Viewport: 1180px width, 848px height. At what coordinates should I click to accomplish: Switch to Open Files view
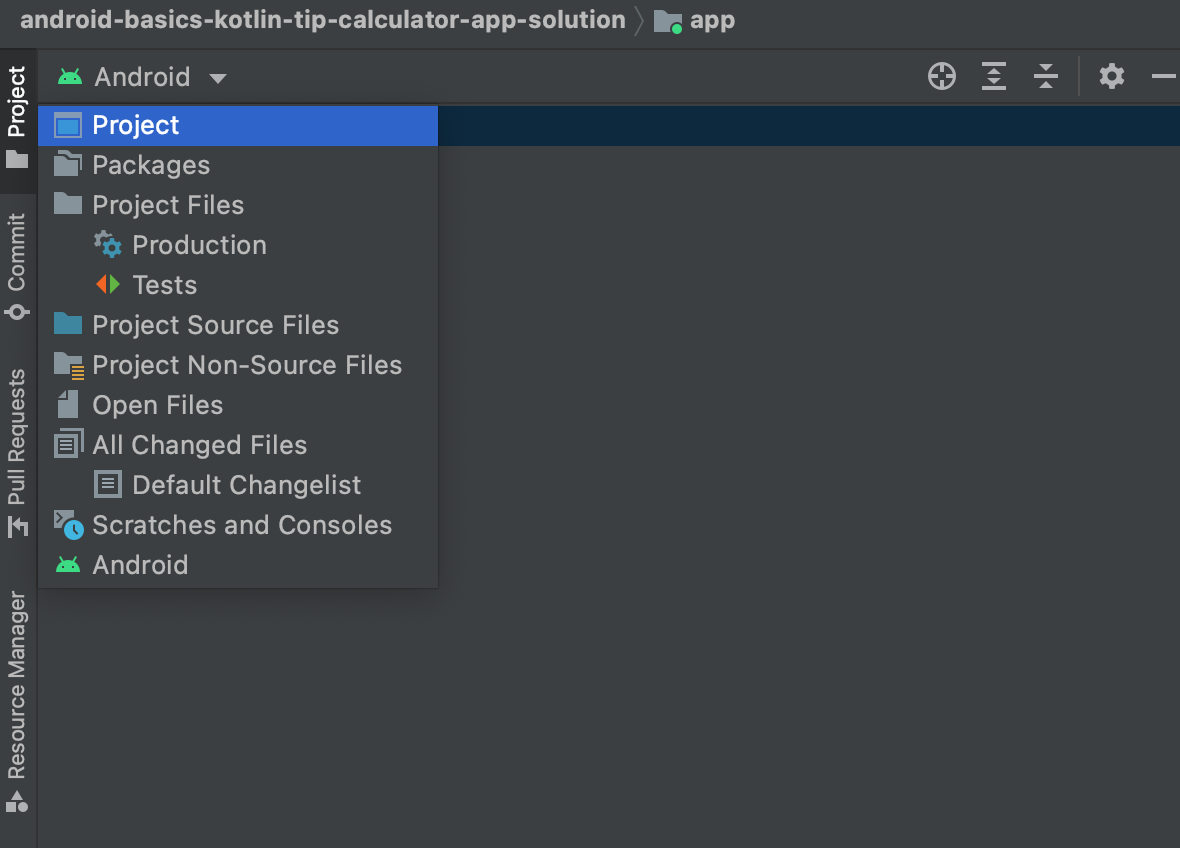[x=238, y=406]
